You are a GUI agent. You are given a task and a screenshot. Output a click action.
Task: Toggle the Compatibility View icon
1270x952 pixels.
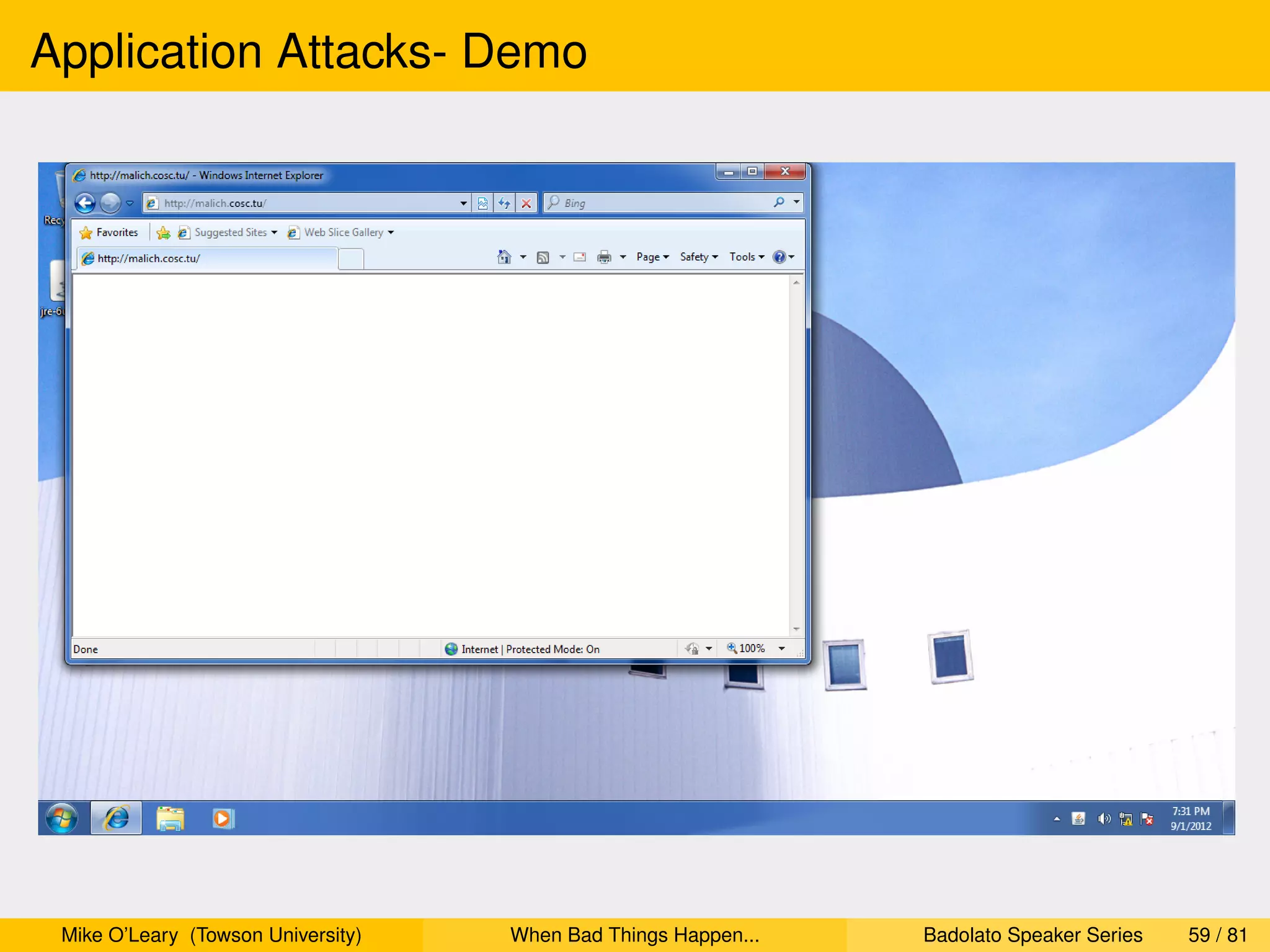pyautogui.click(x=482, y=203)
